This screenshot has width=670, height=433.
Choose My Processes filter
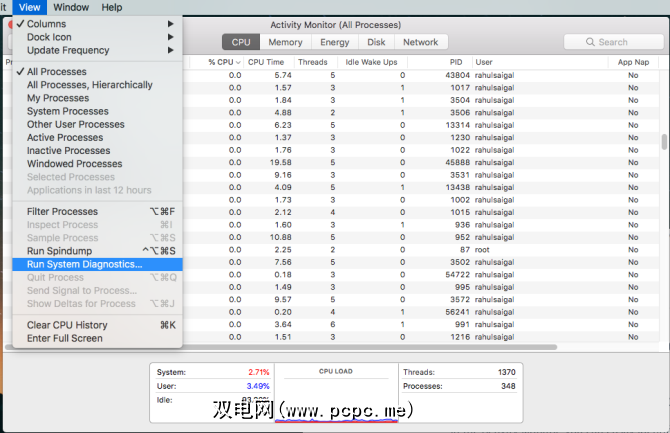[x=58, y=98]
